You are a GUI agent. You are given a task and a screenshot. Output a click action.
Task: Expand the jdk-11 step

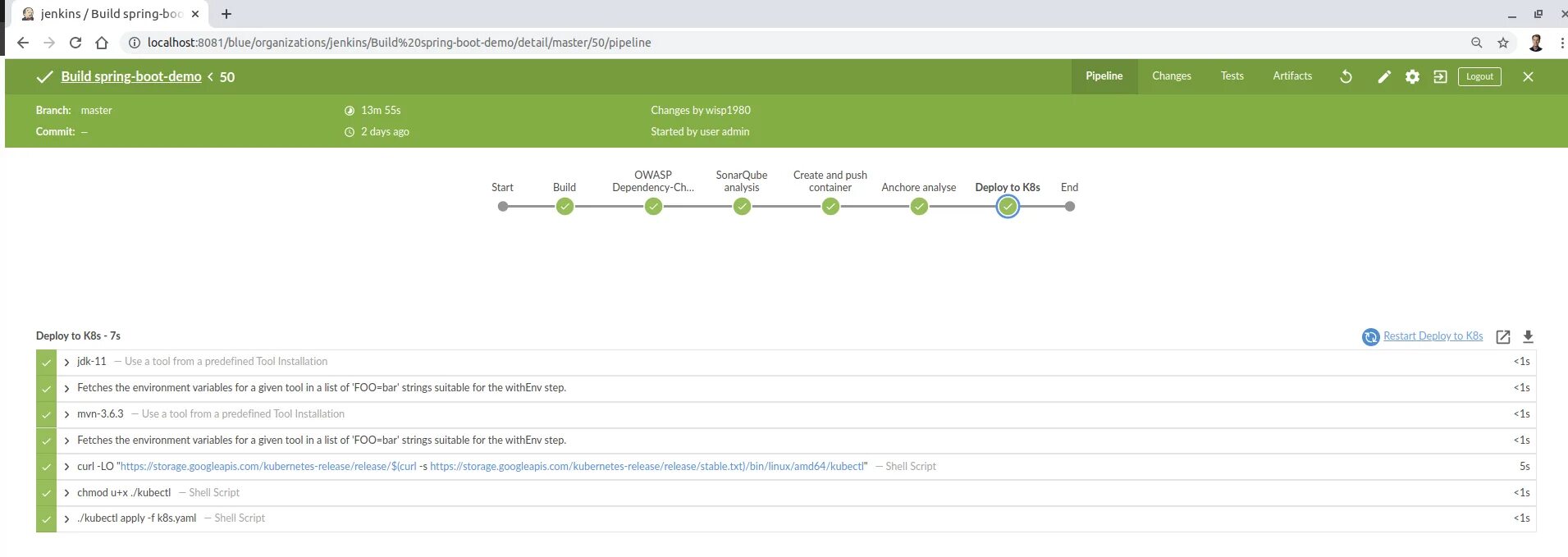pos(67,362)
